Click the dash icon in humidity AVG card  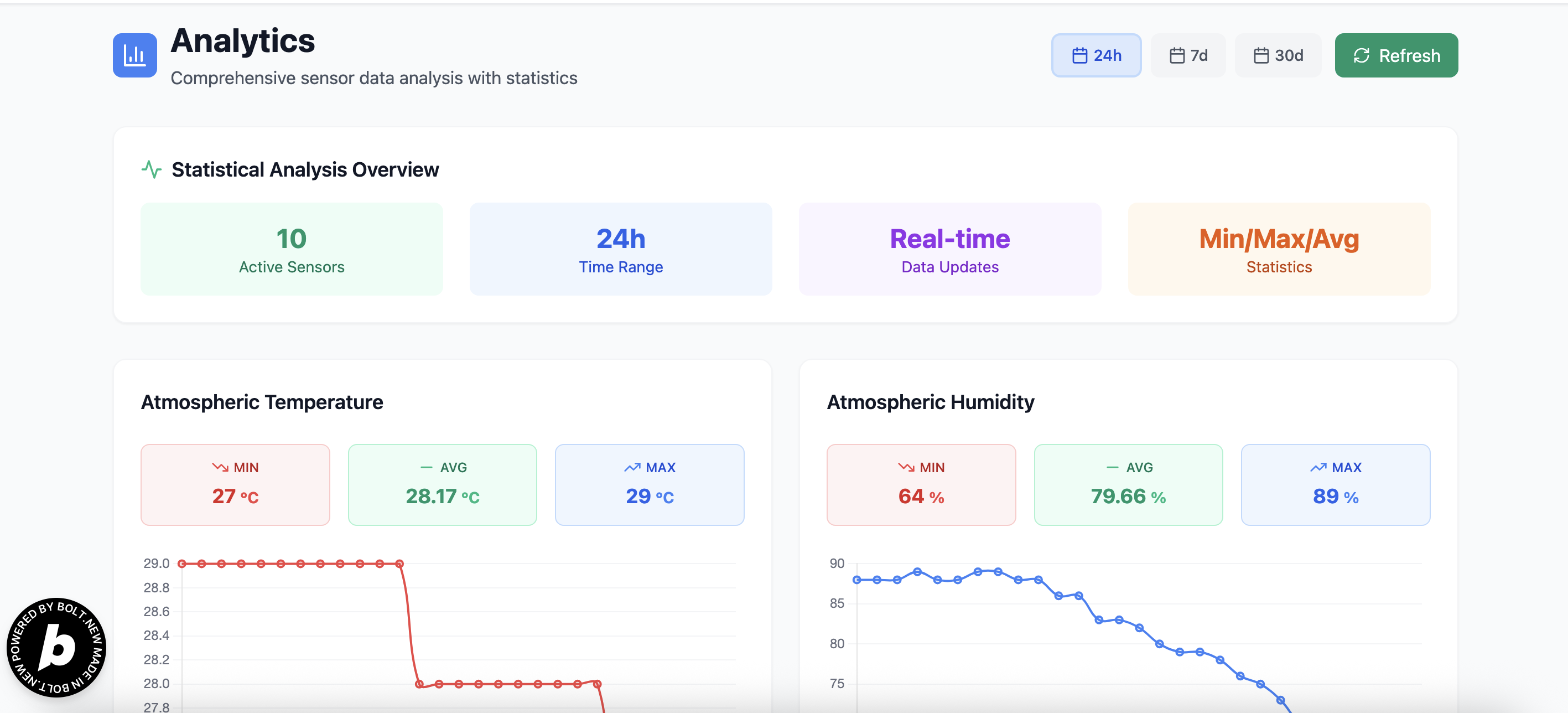(1112, 467)
